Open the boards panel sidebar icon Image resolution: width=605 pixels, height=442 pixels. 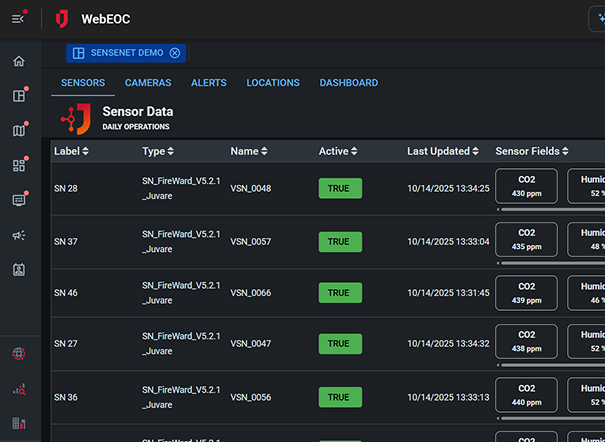(18, 96)
